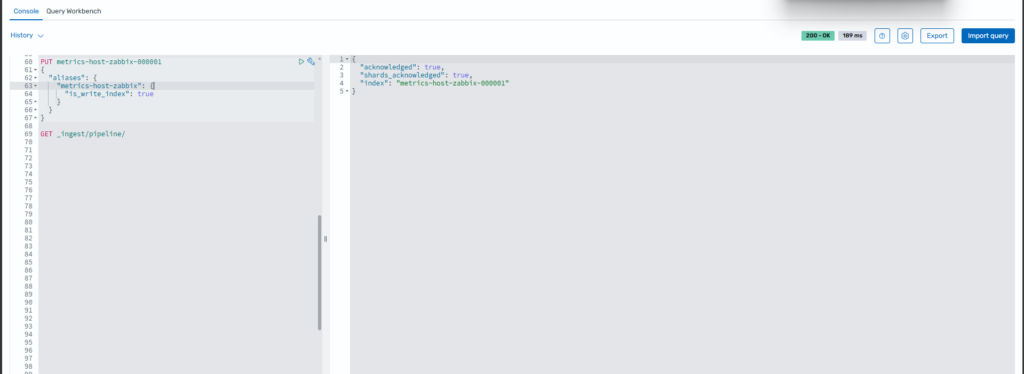Click the "index" value in response
This screenshot has width=1024, height=374.
452,84
